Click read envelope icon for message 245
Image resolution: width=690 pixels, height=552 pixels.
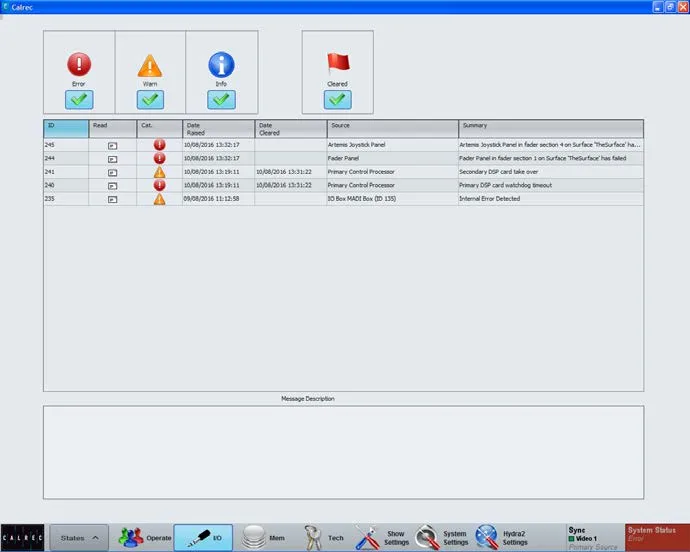113,146
